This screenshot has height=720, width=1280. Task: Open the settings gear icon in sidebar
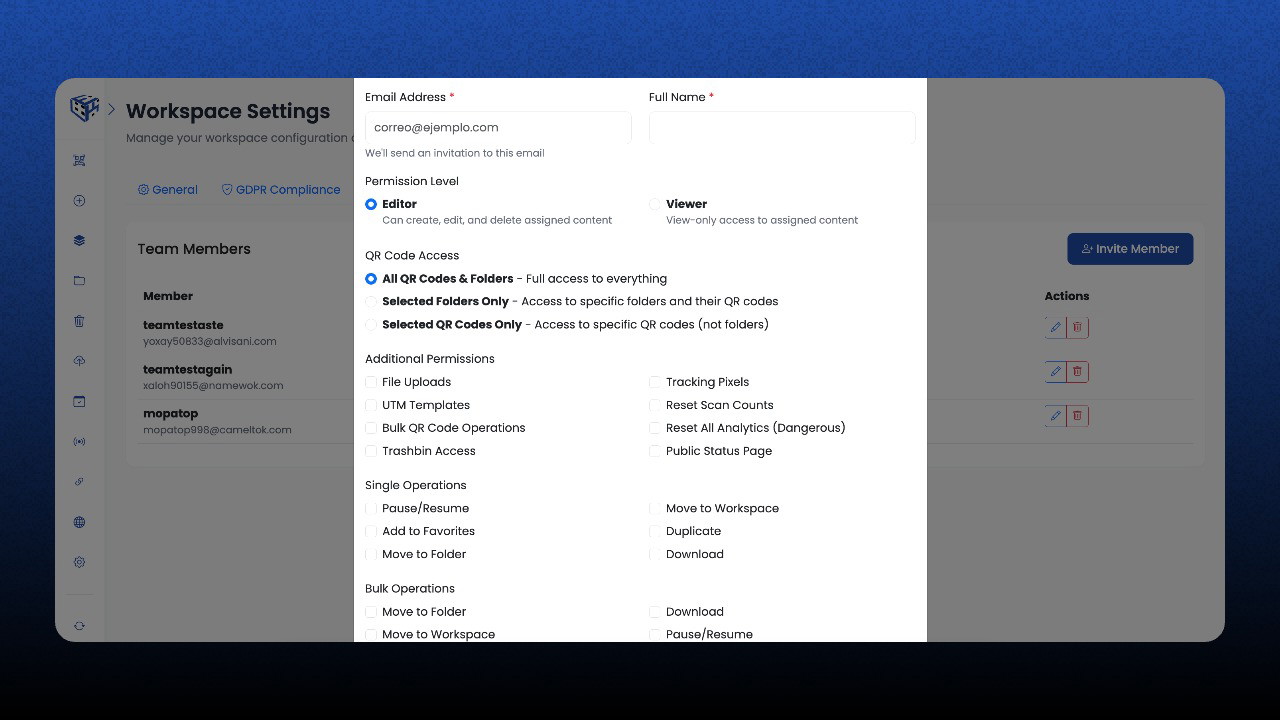[x=79, y=562]
